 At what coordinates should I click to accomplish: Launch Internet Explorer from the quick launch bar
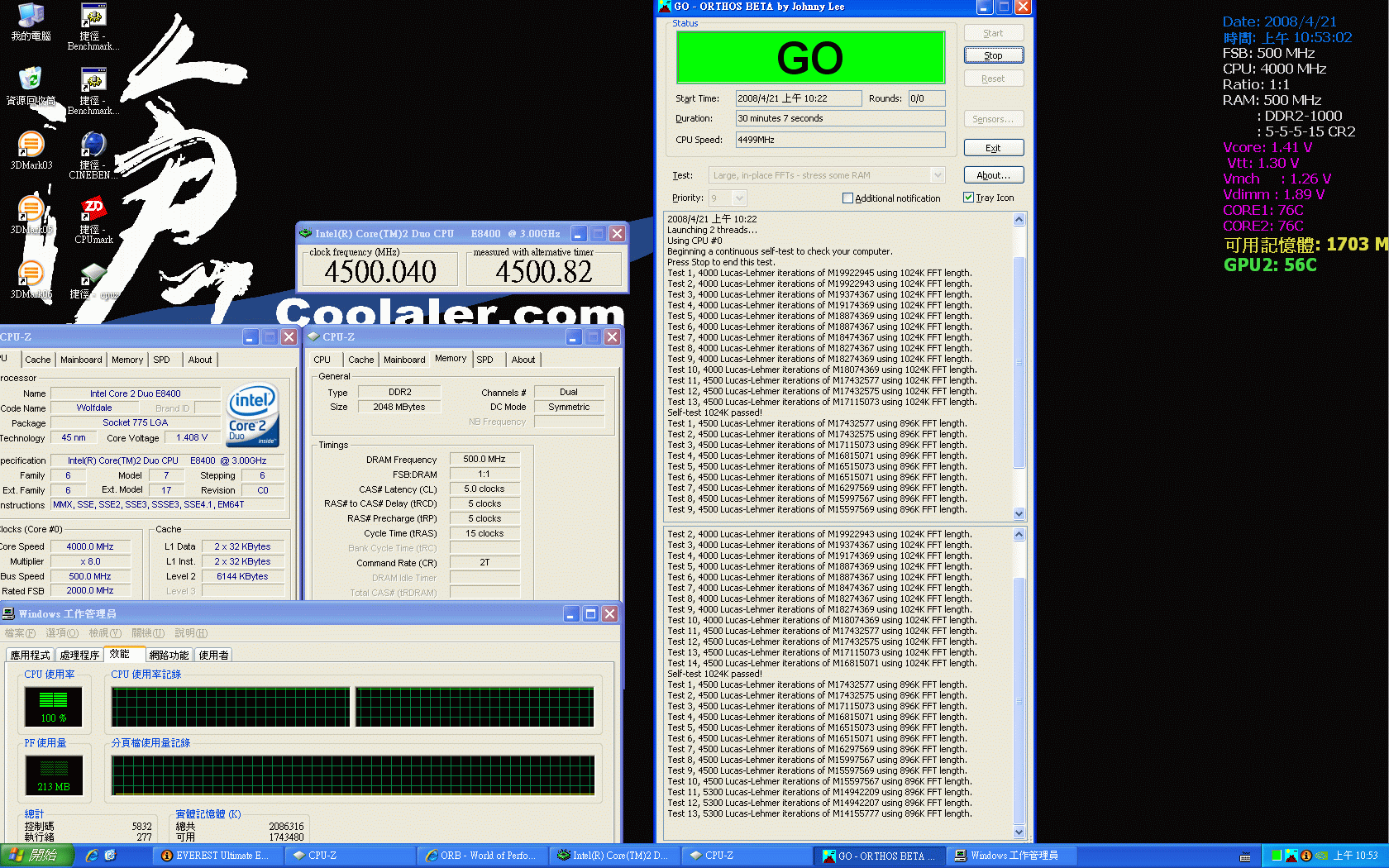(x=92, y=856)
